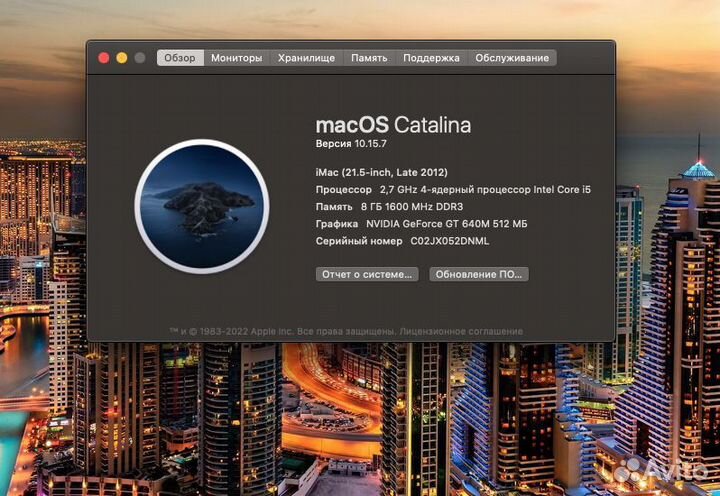This screenshot has height=496, width=720.
Task: Open the Лицензионное соглашение link
Action: pos(461,331)
